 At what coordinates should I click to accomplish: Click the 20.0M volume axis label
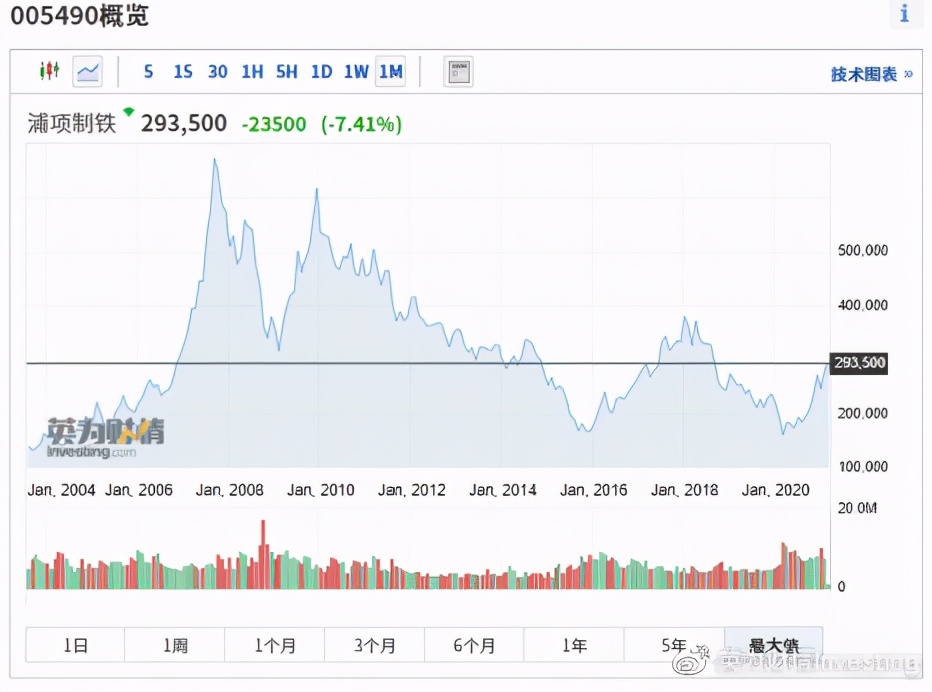[x=857, y=508]
